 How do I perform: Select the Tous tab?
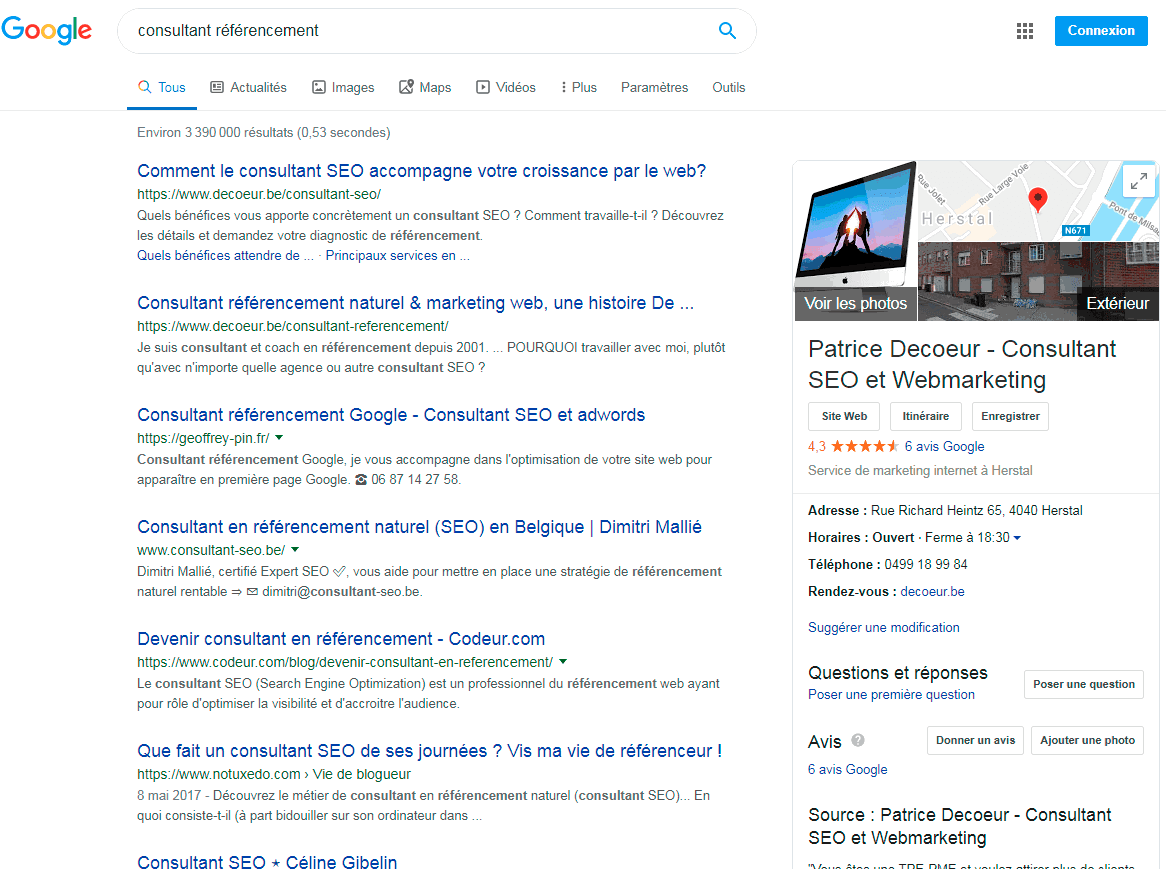[x=161, y=87]
